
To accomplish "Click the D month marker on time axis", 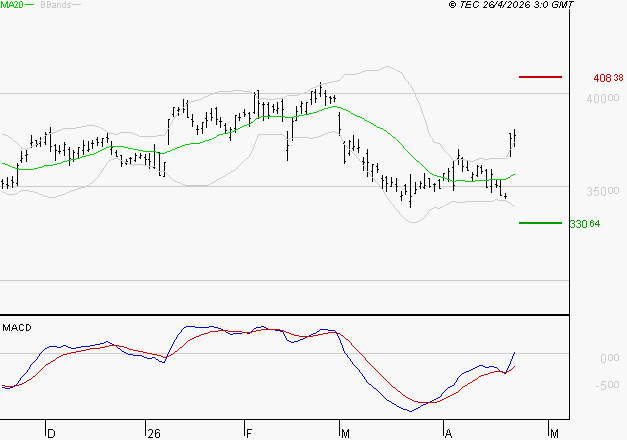I will tap(51, 434).
